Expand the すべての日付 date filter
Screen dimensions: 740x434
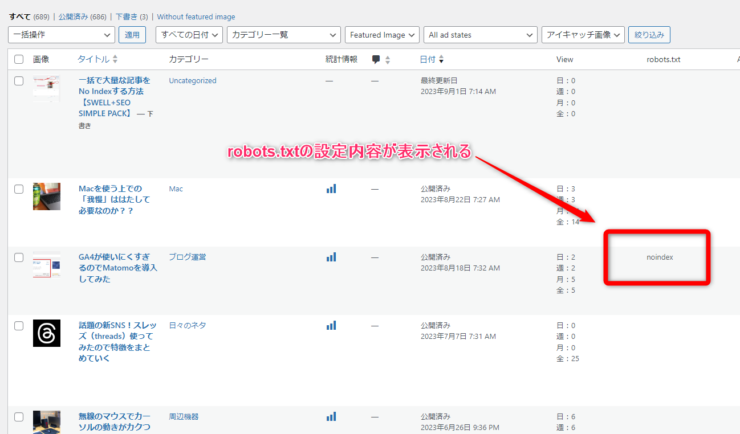click(x=187, y=35)
